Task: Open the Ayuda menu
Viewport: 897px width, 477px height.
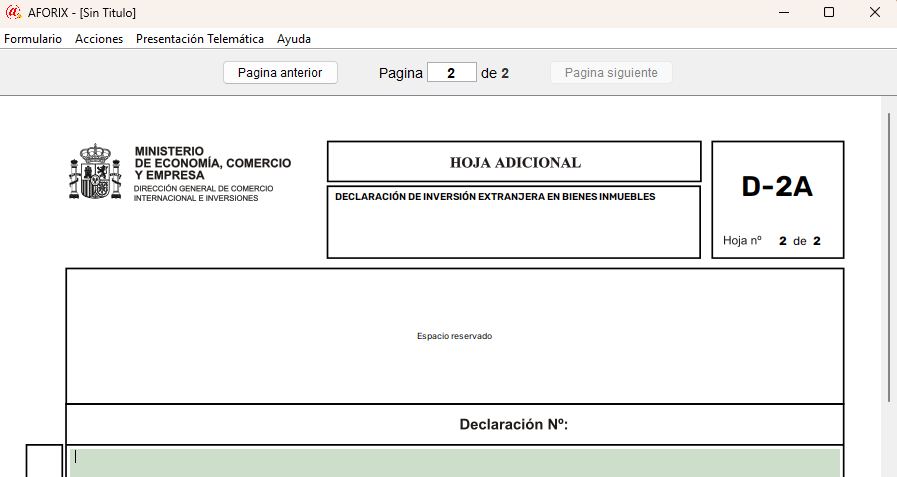Action: tap(294, 39)
